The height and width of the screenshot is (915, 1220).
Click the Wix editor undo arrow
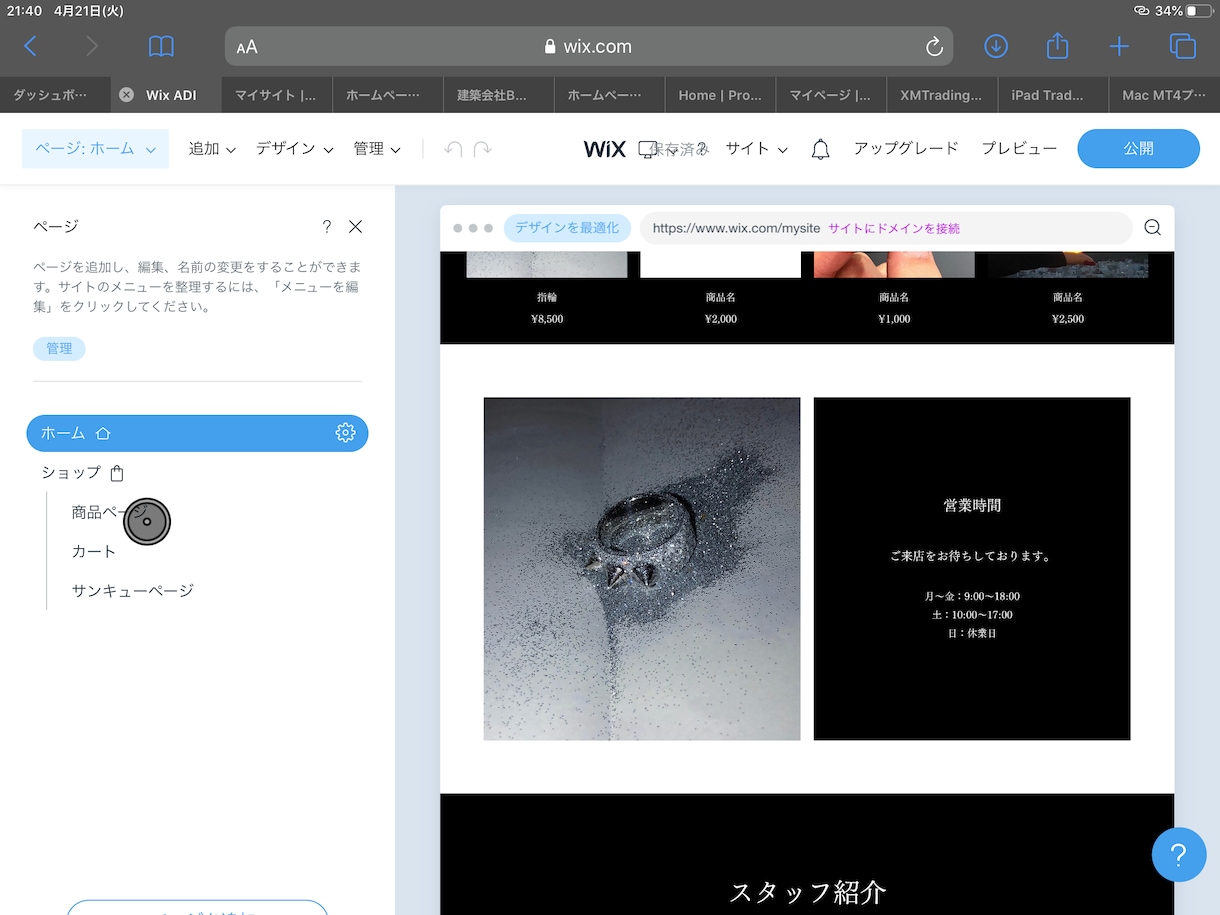[x=453, y=149]
